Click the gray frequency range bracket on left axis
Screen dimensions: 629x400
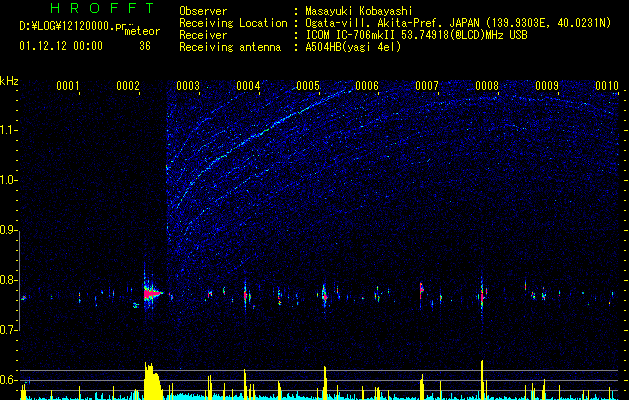(20, 281)
